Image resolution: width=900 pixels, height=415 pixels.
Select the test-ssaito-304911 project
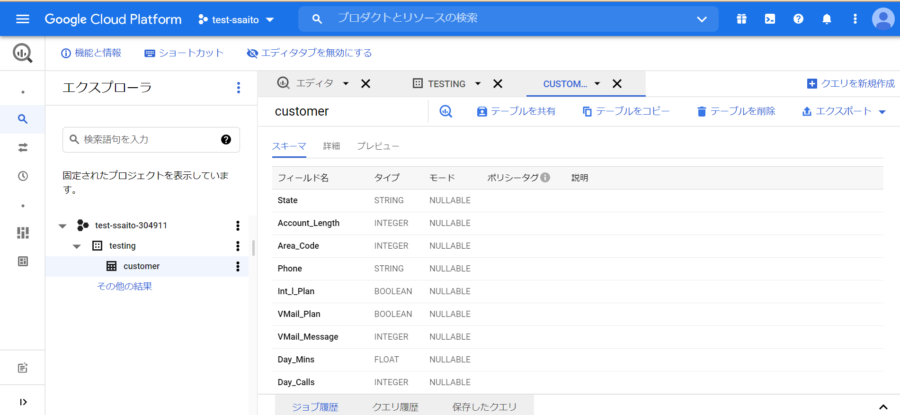click(131, 226)
